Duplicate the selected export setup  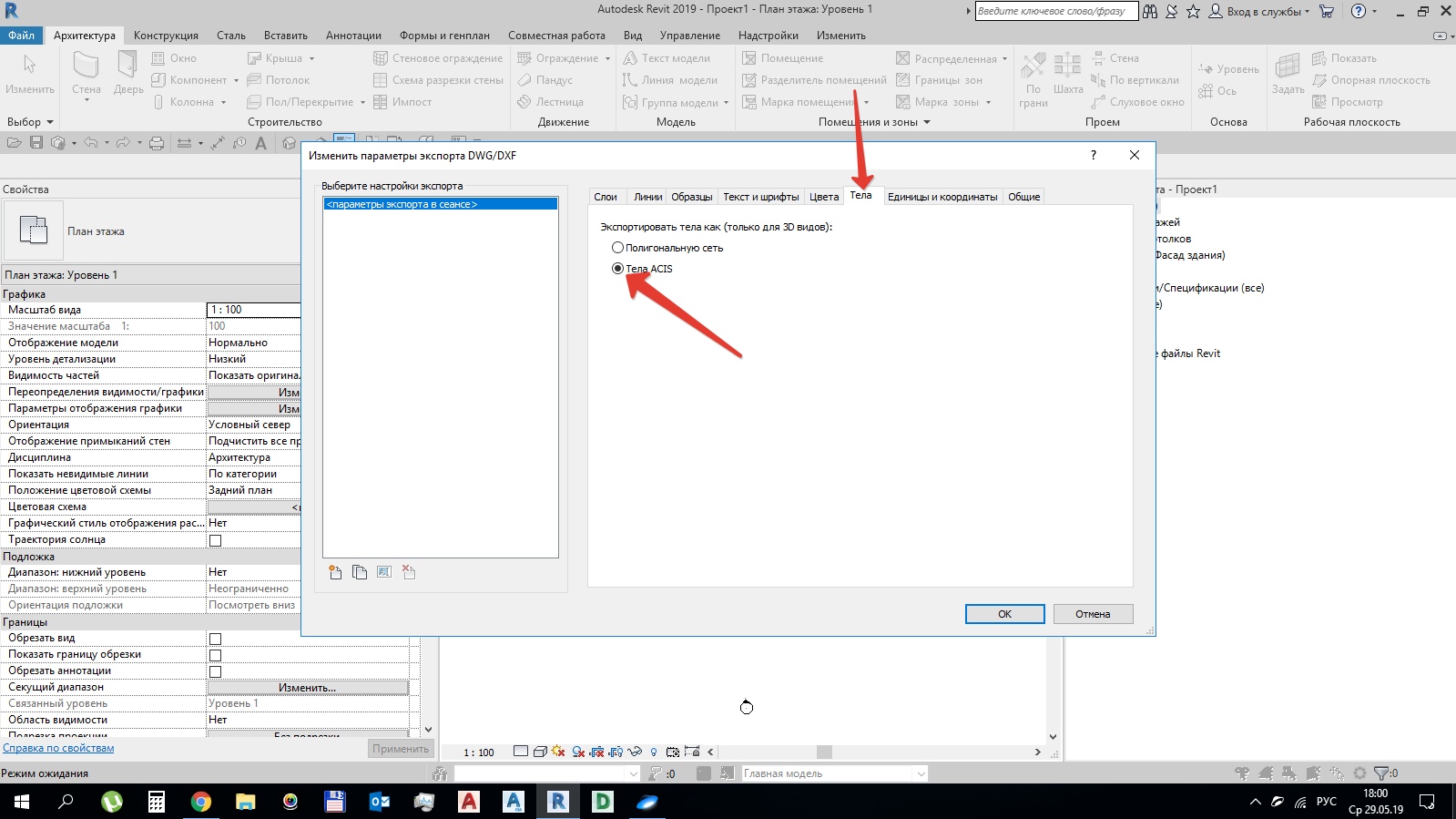click(x=360, y=572)
